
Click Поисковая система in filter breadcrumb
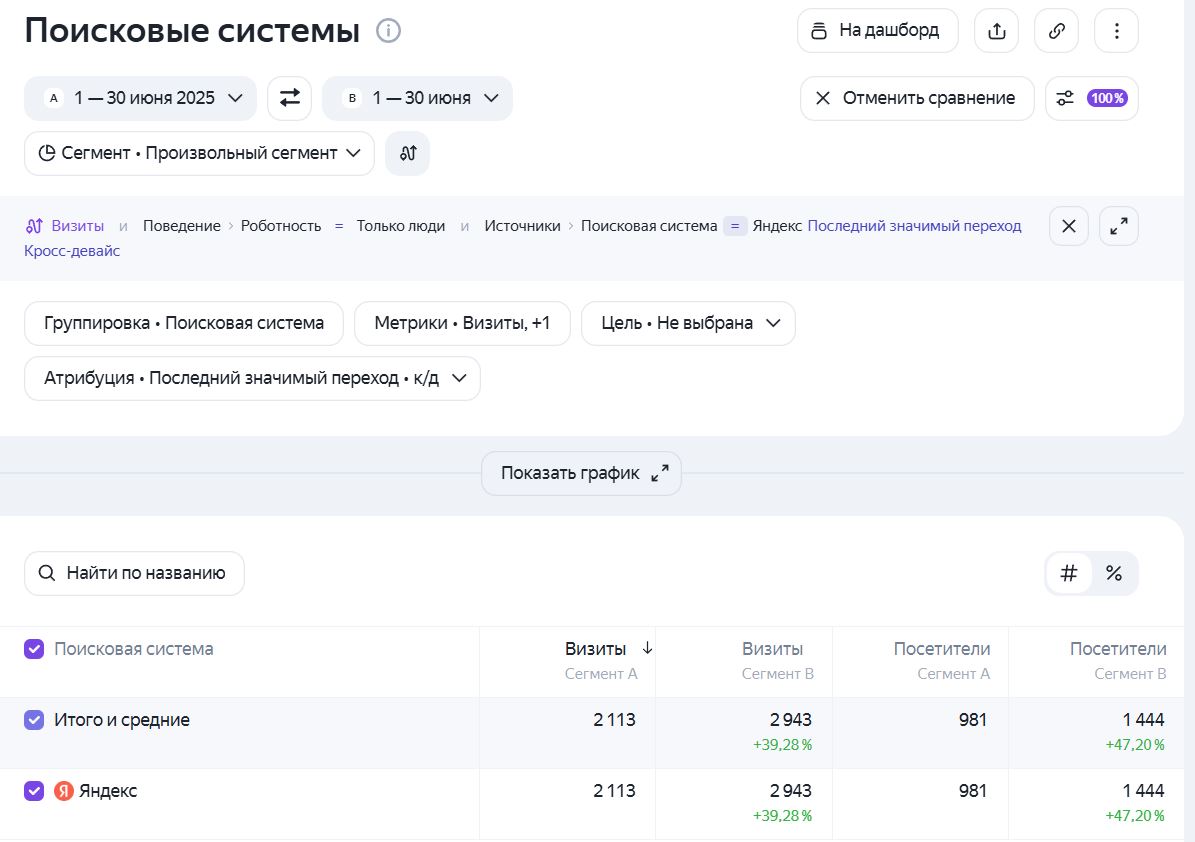pyautogui.click(x=649, y=226)
